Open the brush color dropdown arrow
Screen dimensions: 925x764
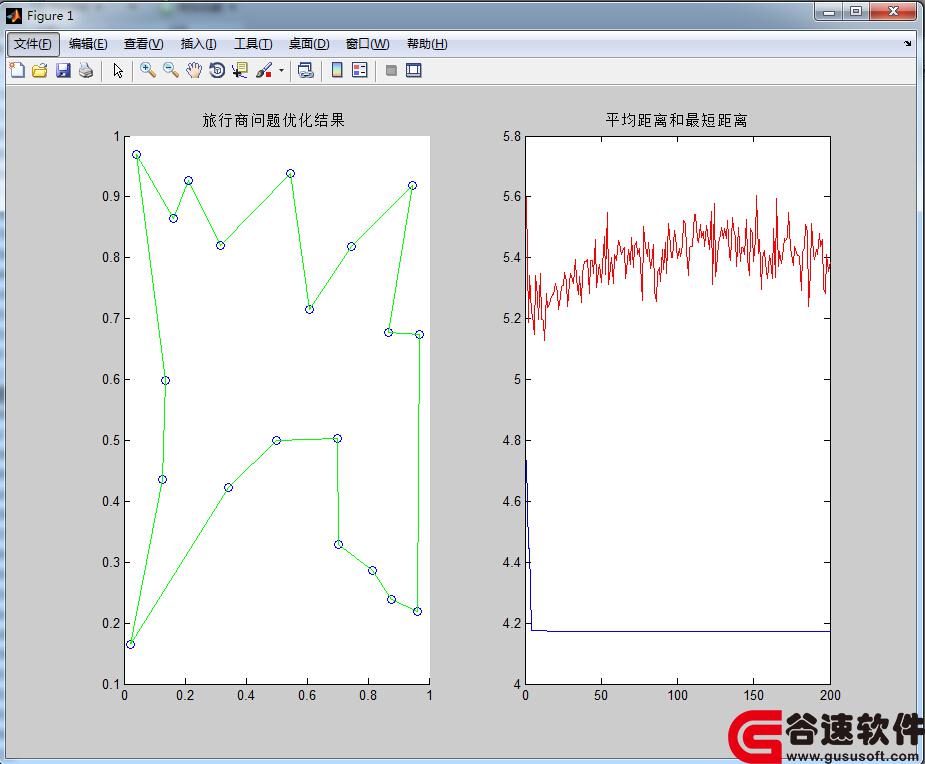click(x=281, y=71)
